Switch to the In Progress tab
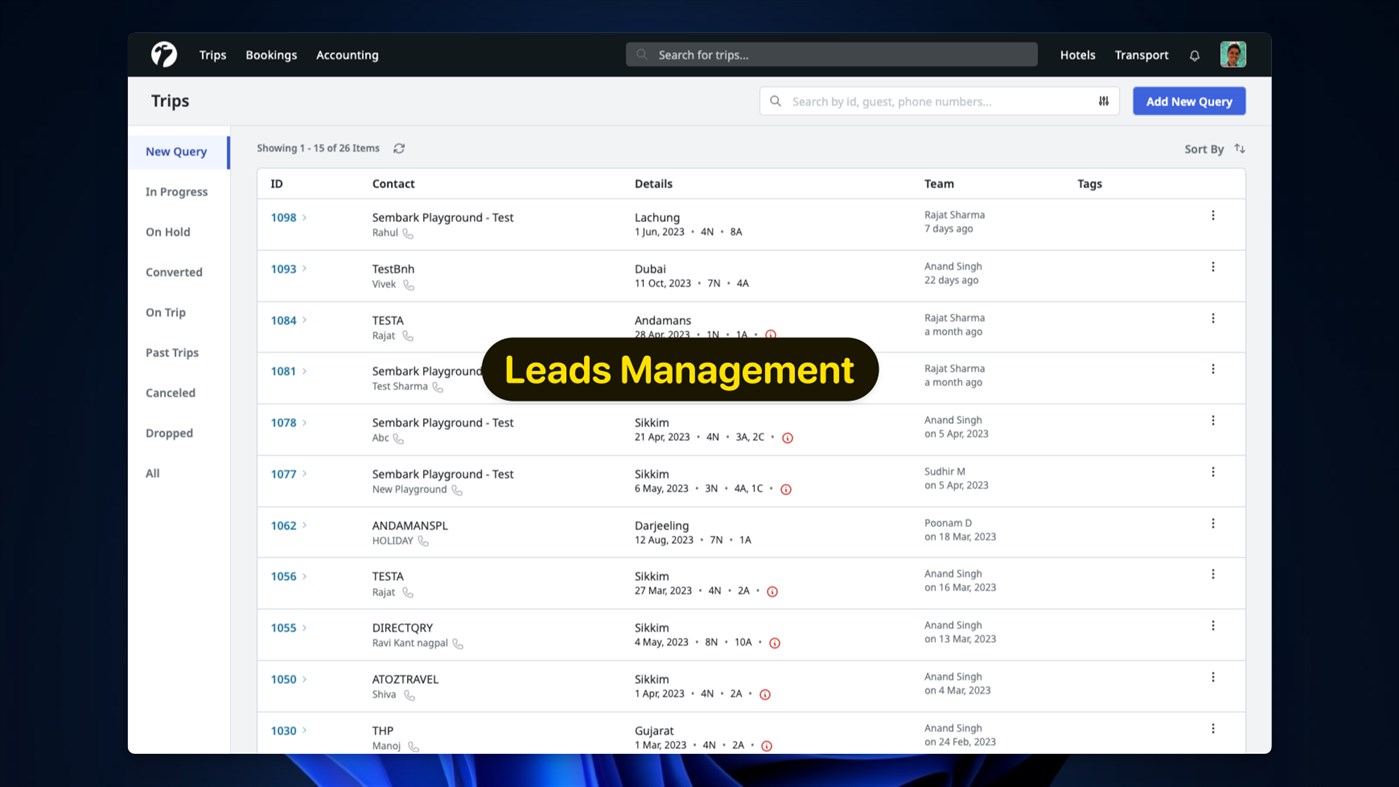 click(179, 192)
